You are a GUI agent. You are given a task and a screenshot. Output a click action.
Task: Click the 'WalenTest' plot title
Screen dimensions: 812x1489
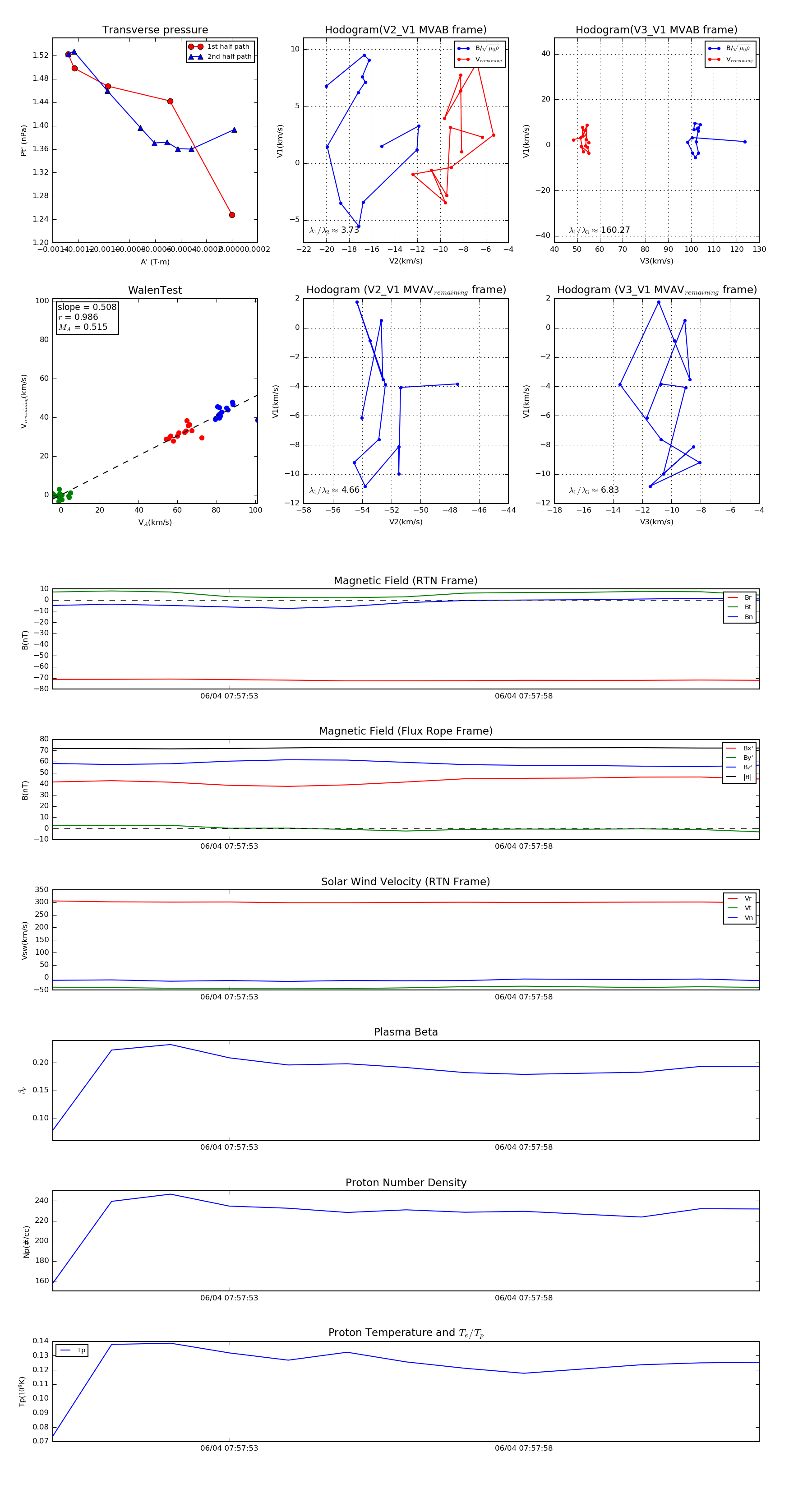click(x=155, y=290)
